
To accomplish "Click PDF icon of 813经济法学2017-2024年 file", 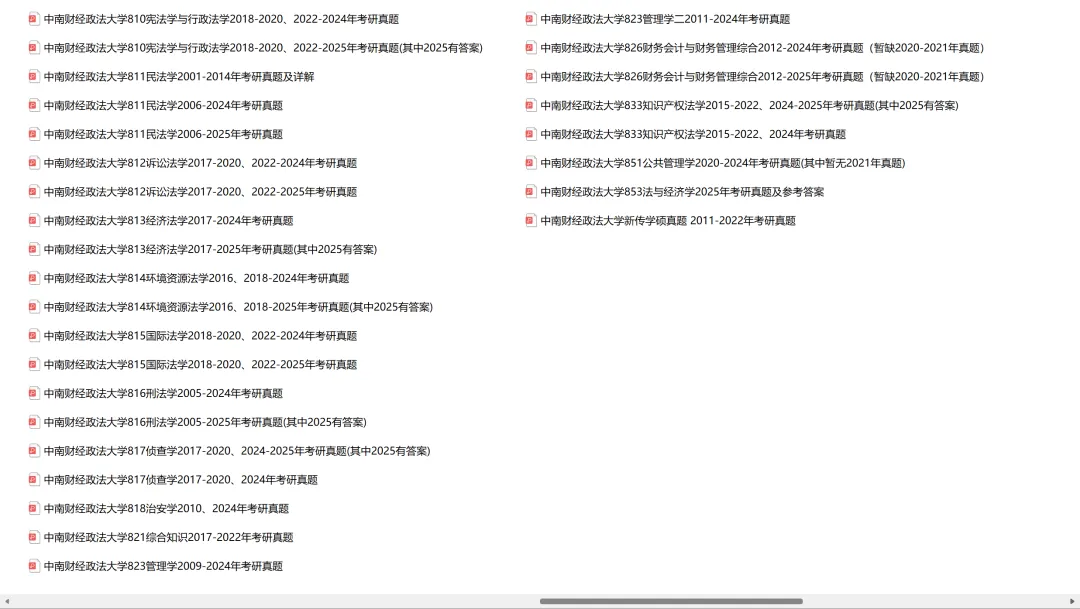I will pyautogui.click(x=33, y=220).
